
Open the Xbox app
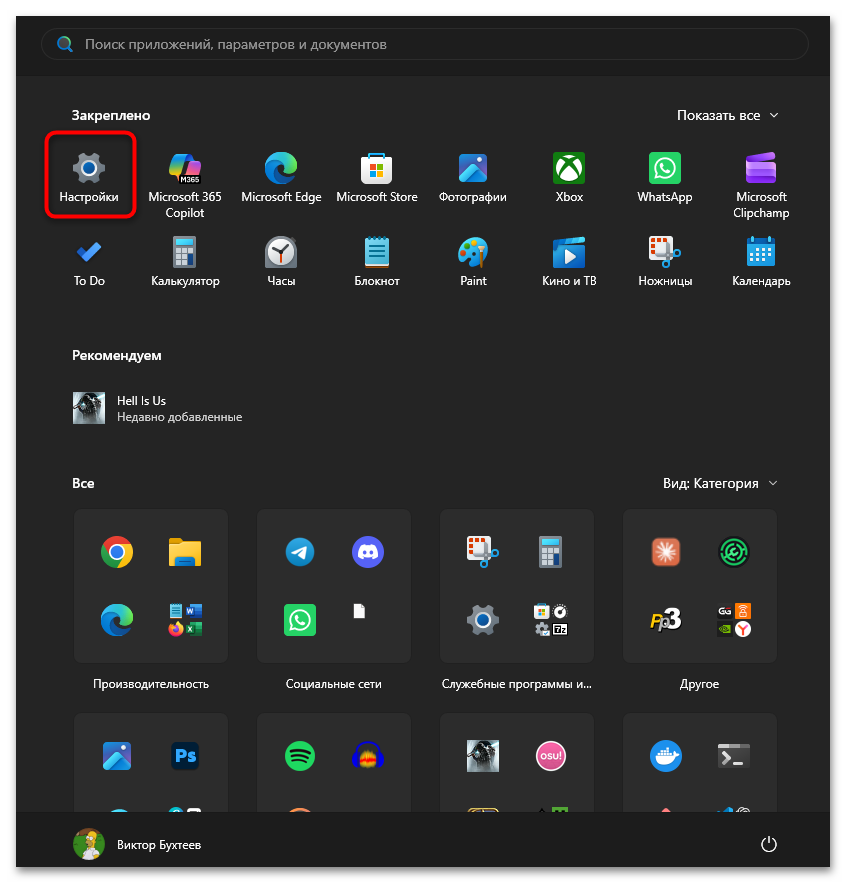569,176
